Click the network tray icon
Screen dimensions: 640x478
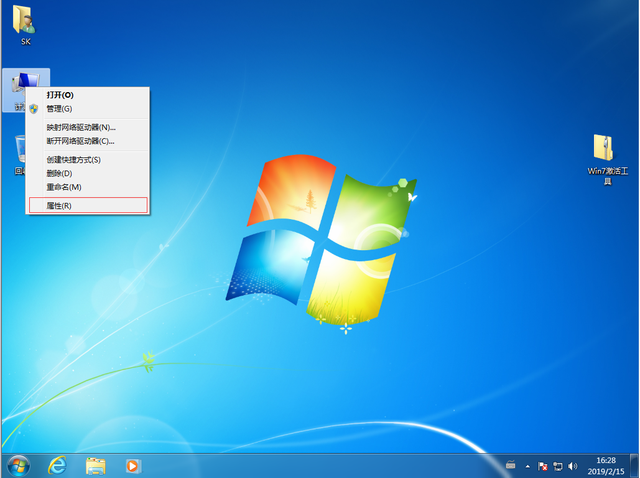pos(558,466)
